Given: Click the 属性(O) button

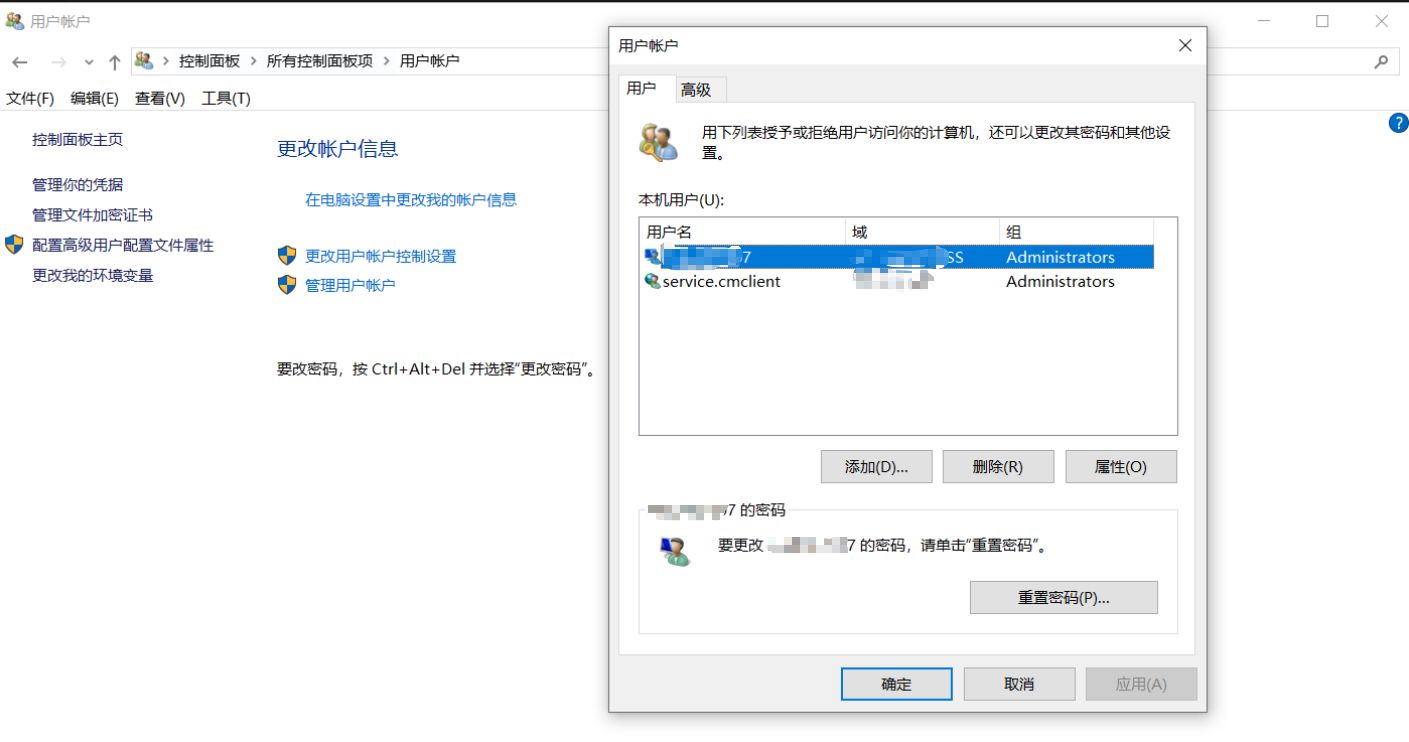Looking at the screenshot, I should point(1121,466).
